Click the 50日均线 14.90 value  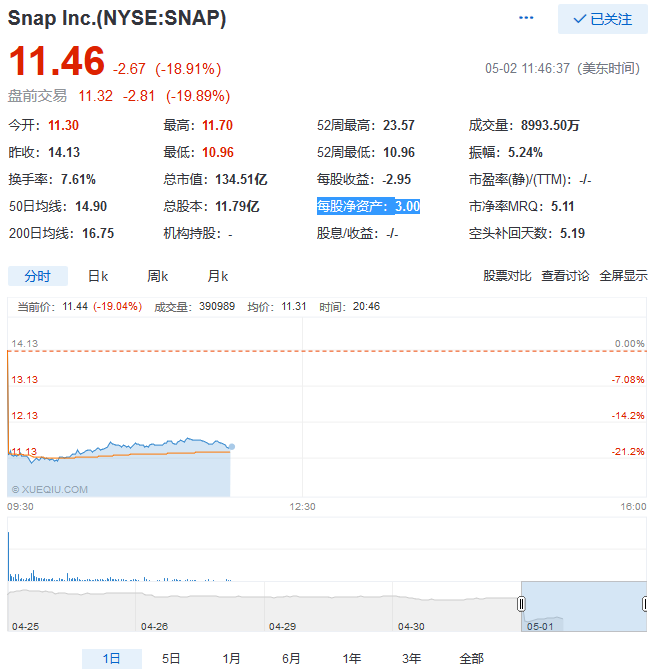point(91,206)
